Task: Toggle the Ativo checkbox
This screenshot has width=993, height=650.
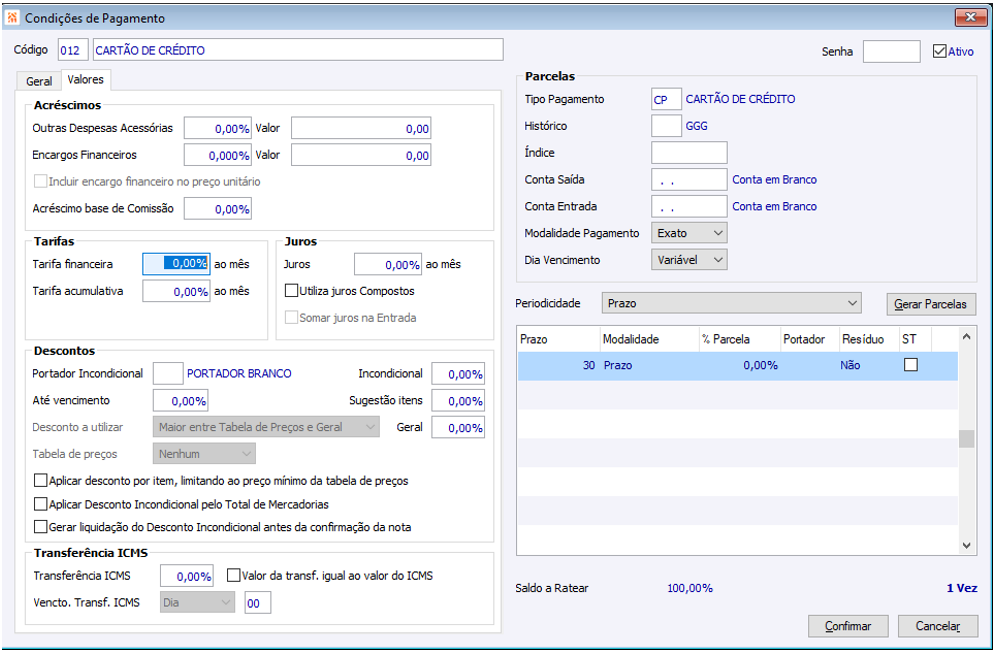Action: 939,51
